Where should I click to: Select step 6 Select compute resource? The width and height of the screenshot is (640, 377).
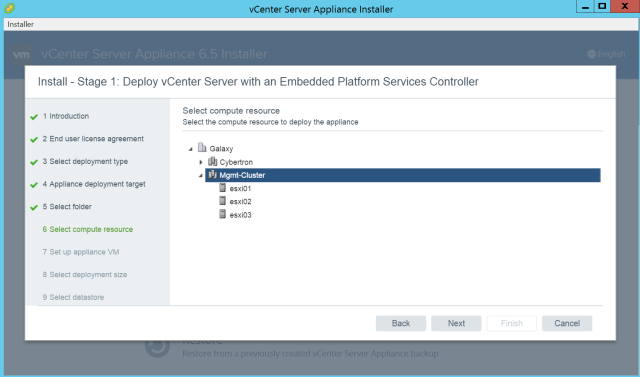point(88,229)
